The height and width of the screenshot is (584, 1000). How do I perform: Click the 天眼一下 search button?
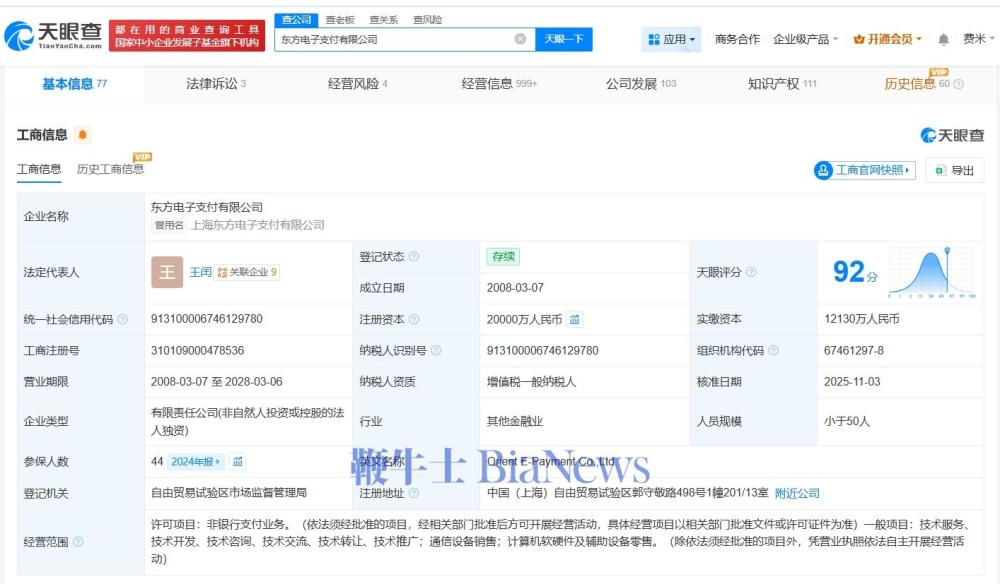pyautogui.click(x=564, y=39)
